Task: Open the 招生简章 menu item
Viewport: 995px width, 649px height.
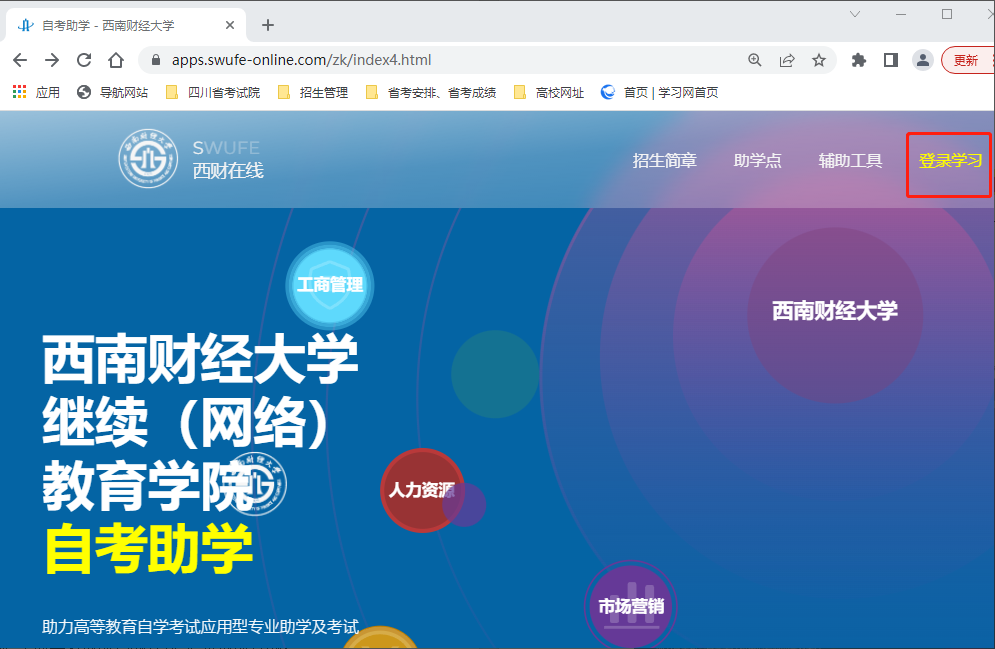Action: coord(664,161)
